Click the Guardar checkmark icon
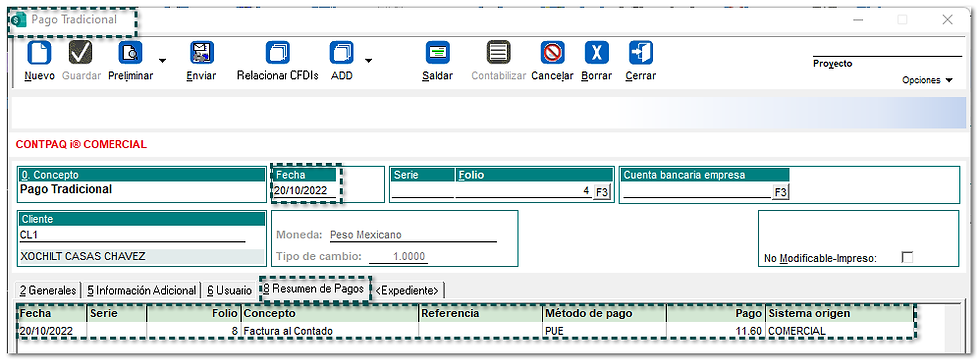This screenshot has height=362, width=980. tap(80, 53)
